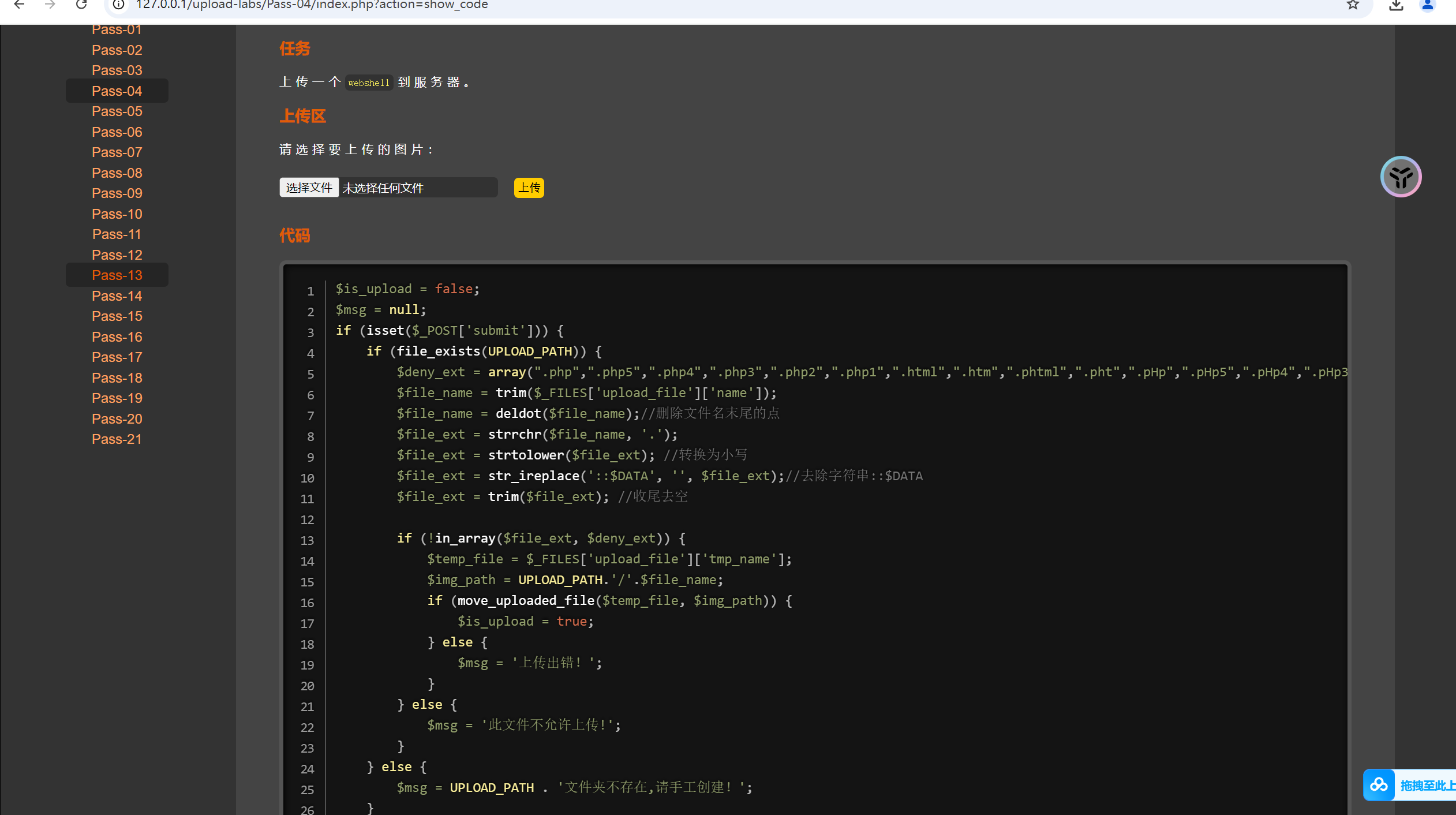Select Pass-10 in the left menu
This screenshot has height=815, width=1456.
point(117,214)
